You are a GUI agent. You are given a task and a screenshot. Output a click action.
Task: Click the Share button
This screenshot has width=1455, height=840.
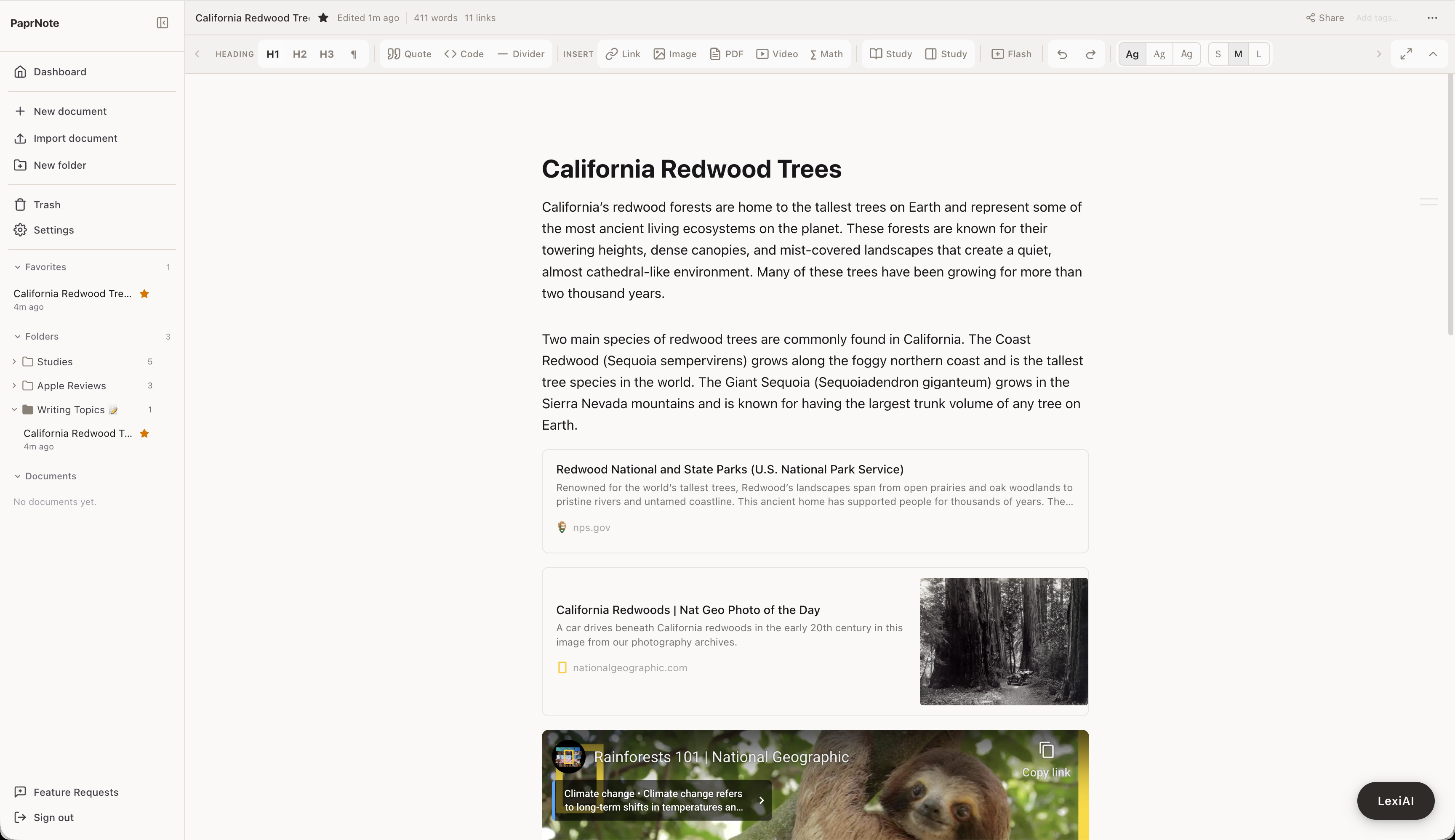point(1323,17)
